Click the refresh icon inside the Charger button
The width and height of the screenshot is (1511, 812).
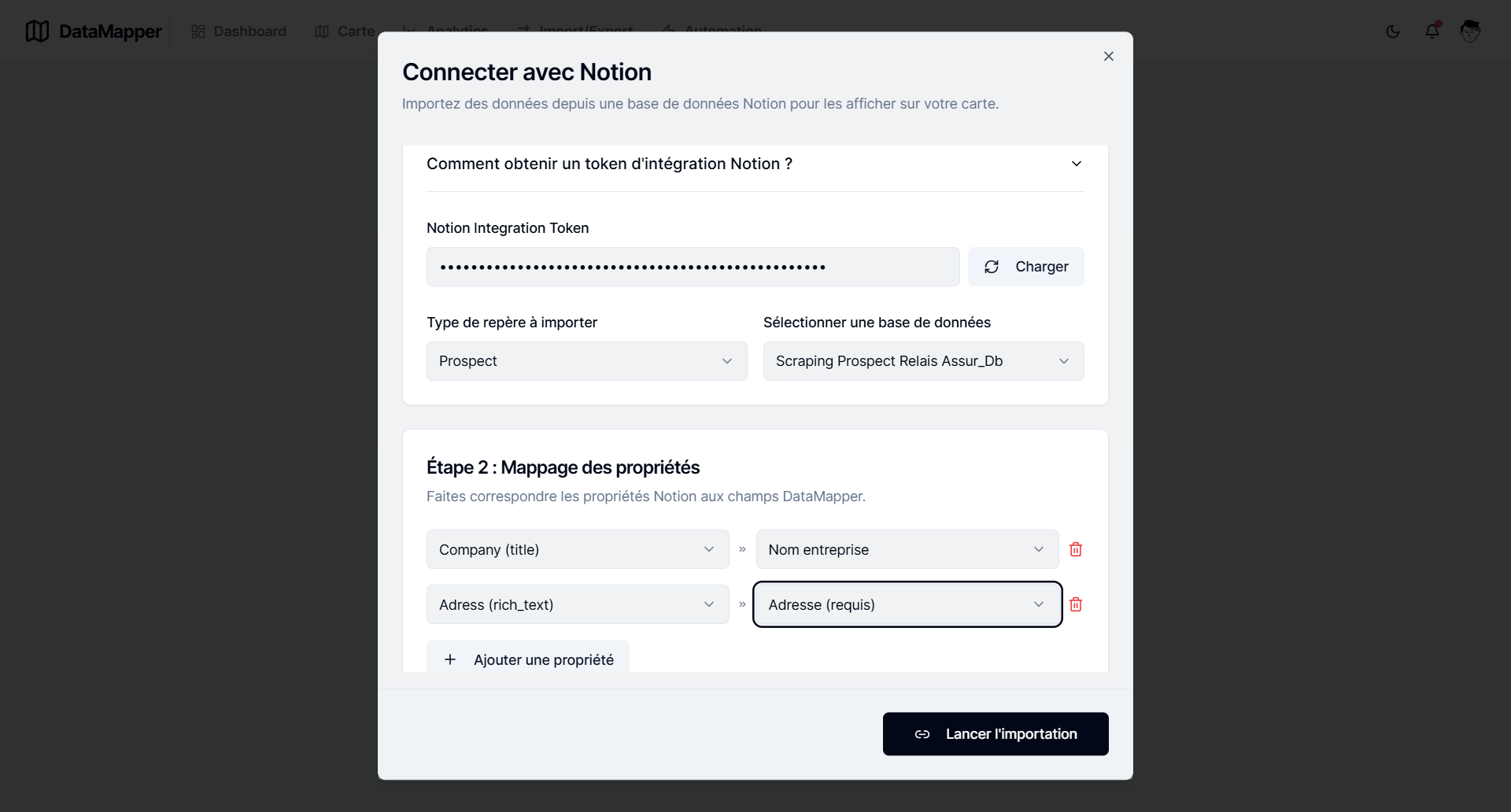(x=992, y=267)
